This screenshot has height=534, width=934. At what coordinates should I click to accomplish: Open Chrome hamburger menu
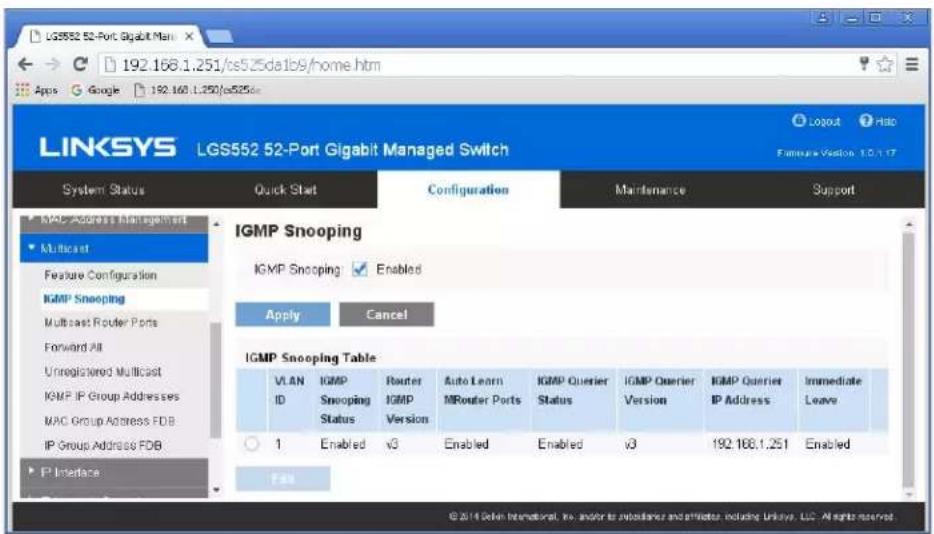pyautogui.click(x=912, y=64)
